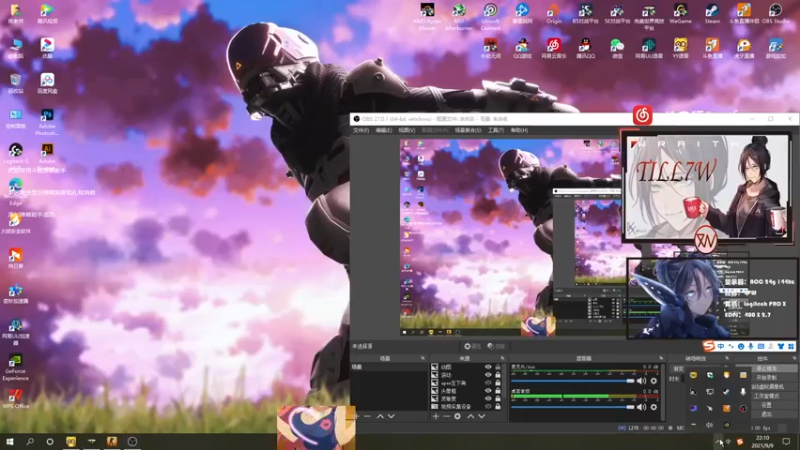Mute the 桌面音频 speaker icon
The width and height of the screenshot is (800, 450).
(641, 407)
